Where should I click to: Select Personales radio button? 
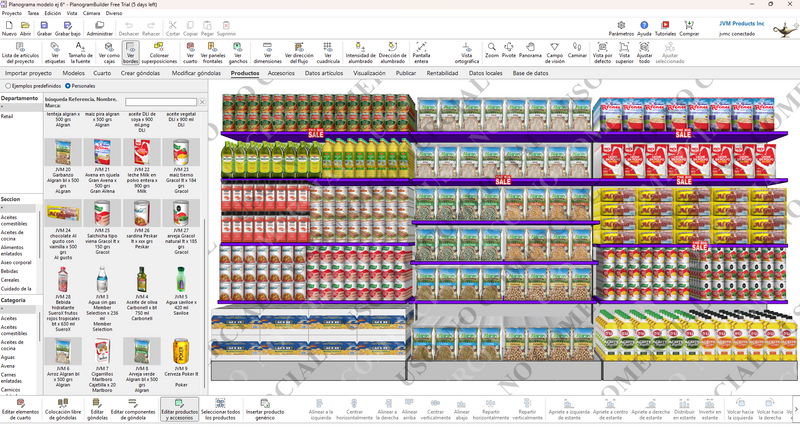click(68, 86)
